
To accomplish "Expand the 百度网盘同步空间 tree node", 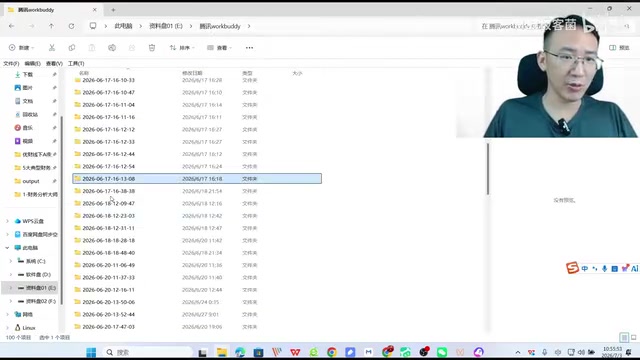I will tap(7, 234).
